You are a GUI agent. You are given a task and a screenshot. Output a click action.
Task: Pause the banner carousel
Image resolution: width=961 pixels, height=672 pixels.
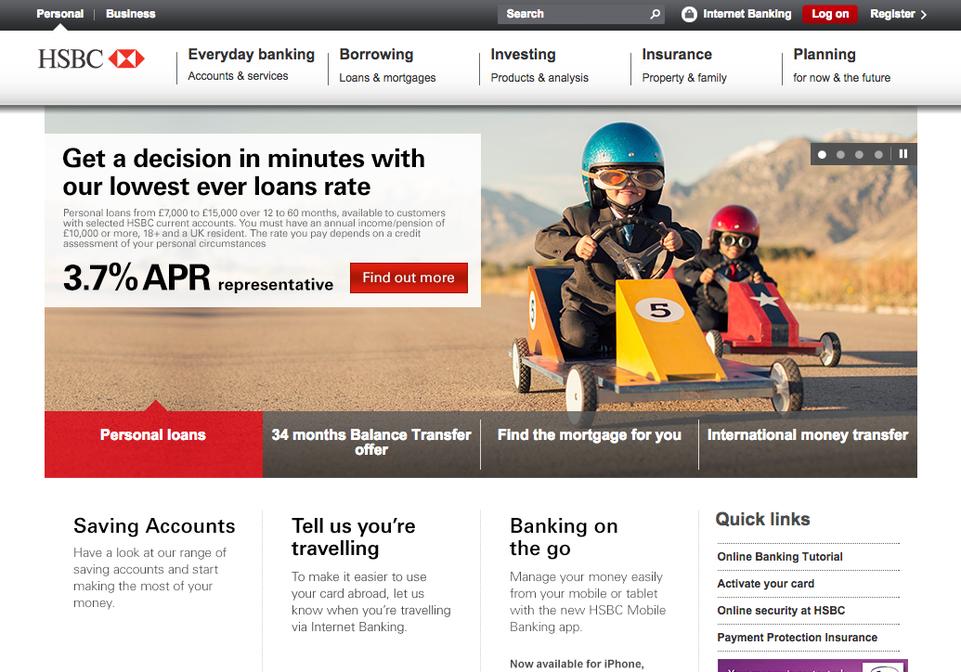[x=903, y=154]
